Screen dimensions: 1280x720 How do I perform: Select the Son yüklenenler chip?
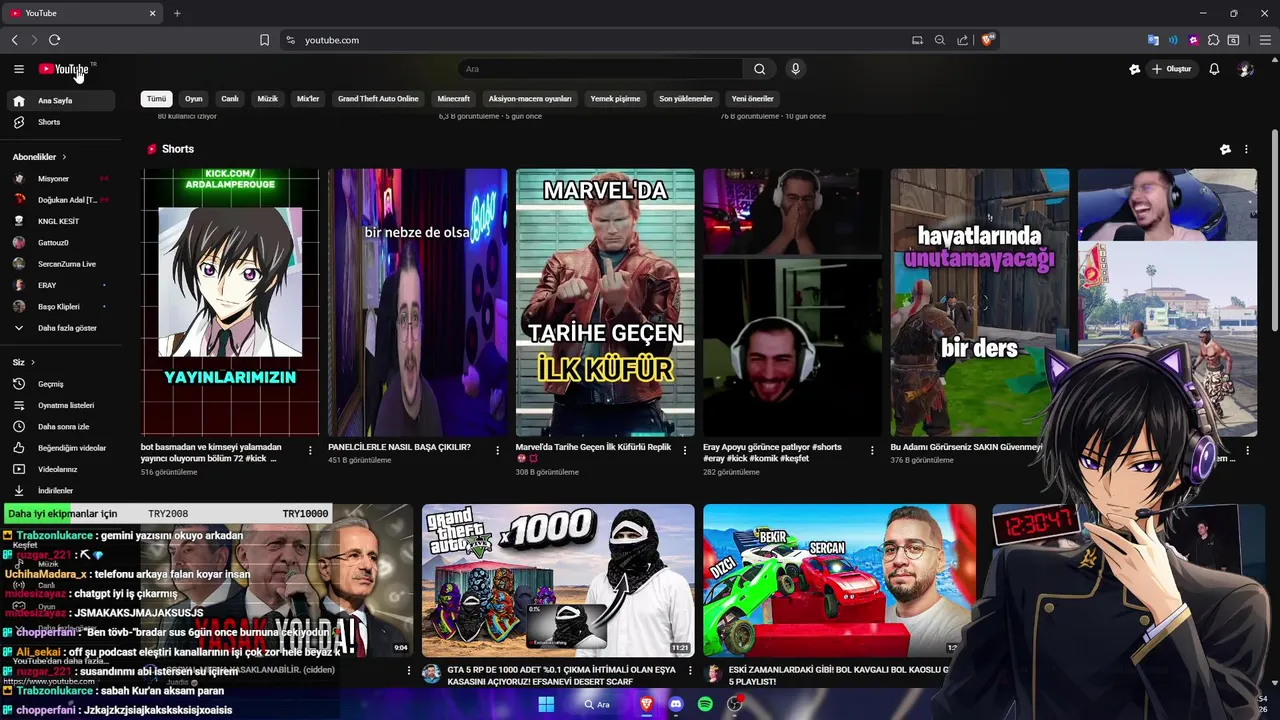[686, 99]
